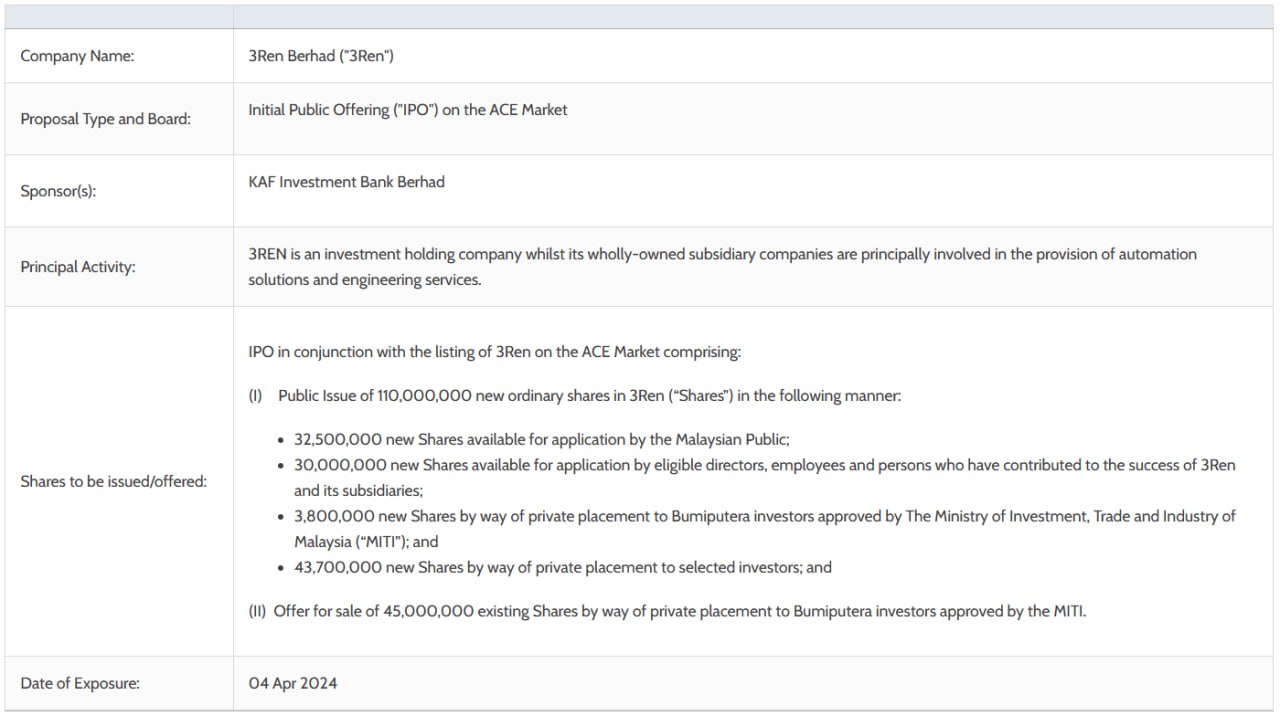Select the 'Shares to be issued/offered:' label
The height and width of the screenshot is (716, 1280).
pos(113,482)
